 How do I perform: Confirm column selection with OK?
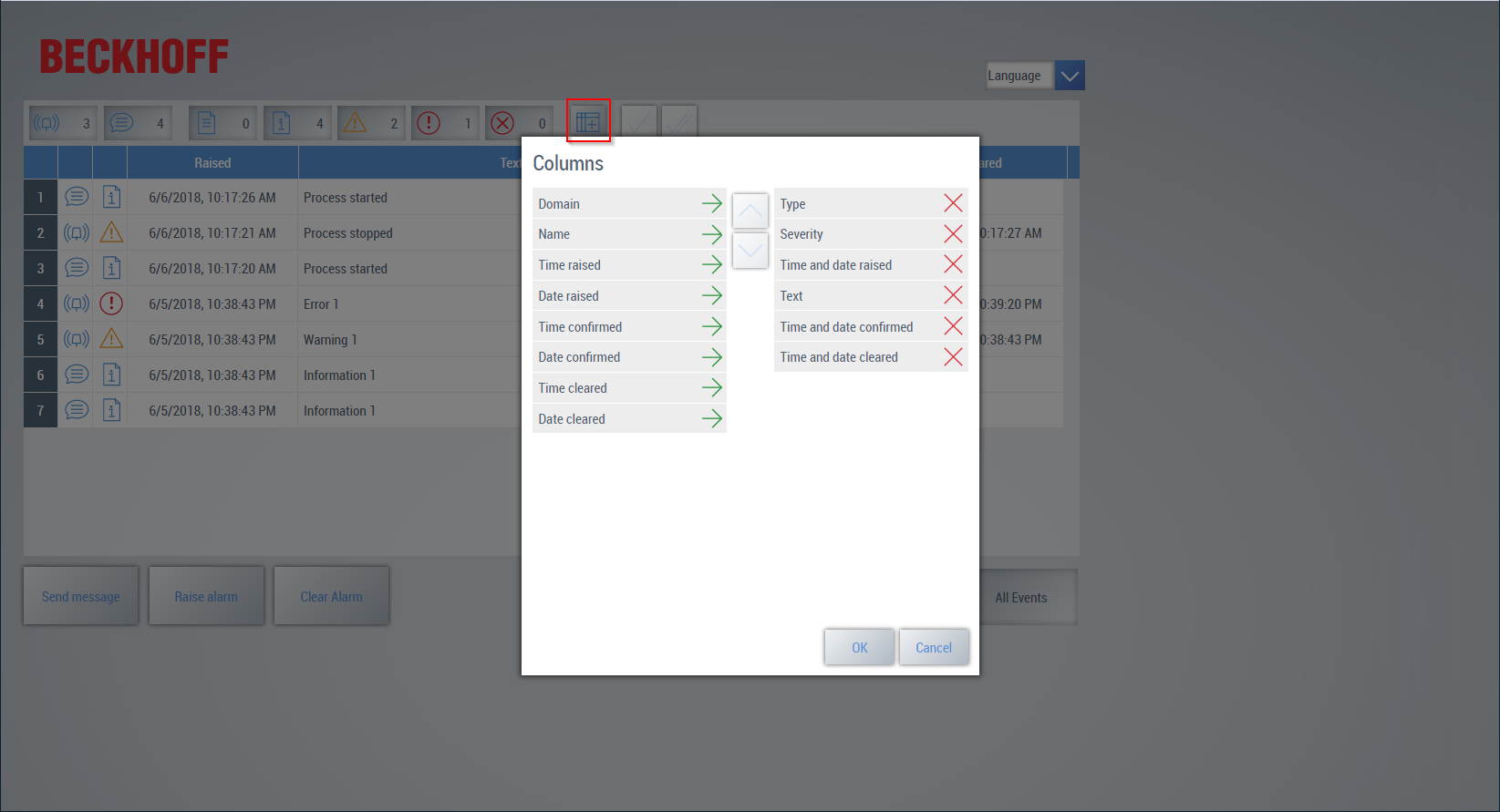coord(859,647)
